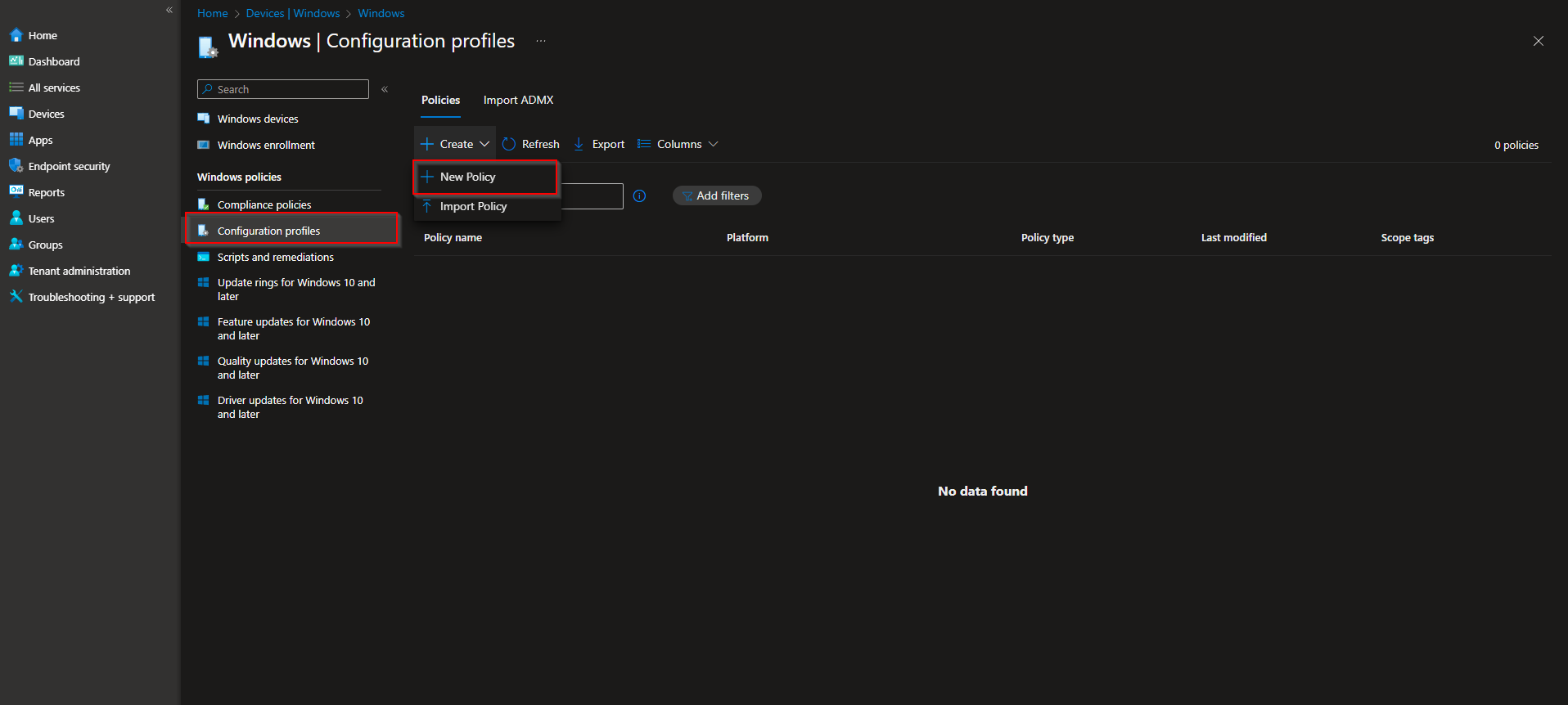The width and height of the screenshot is (1568, 705).
Task: Click the Driver updates Windows logo icon
Action: 204,400
